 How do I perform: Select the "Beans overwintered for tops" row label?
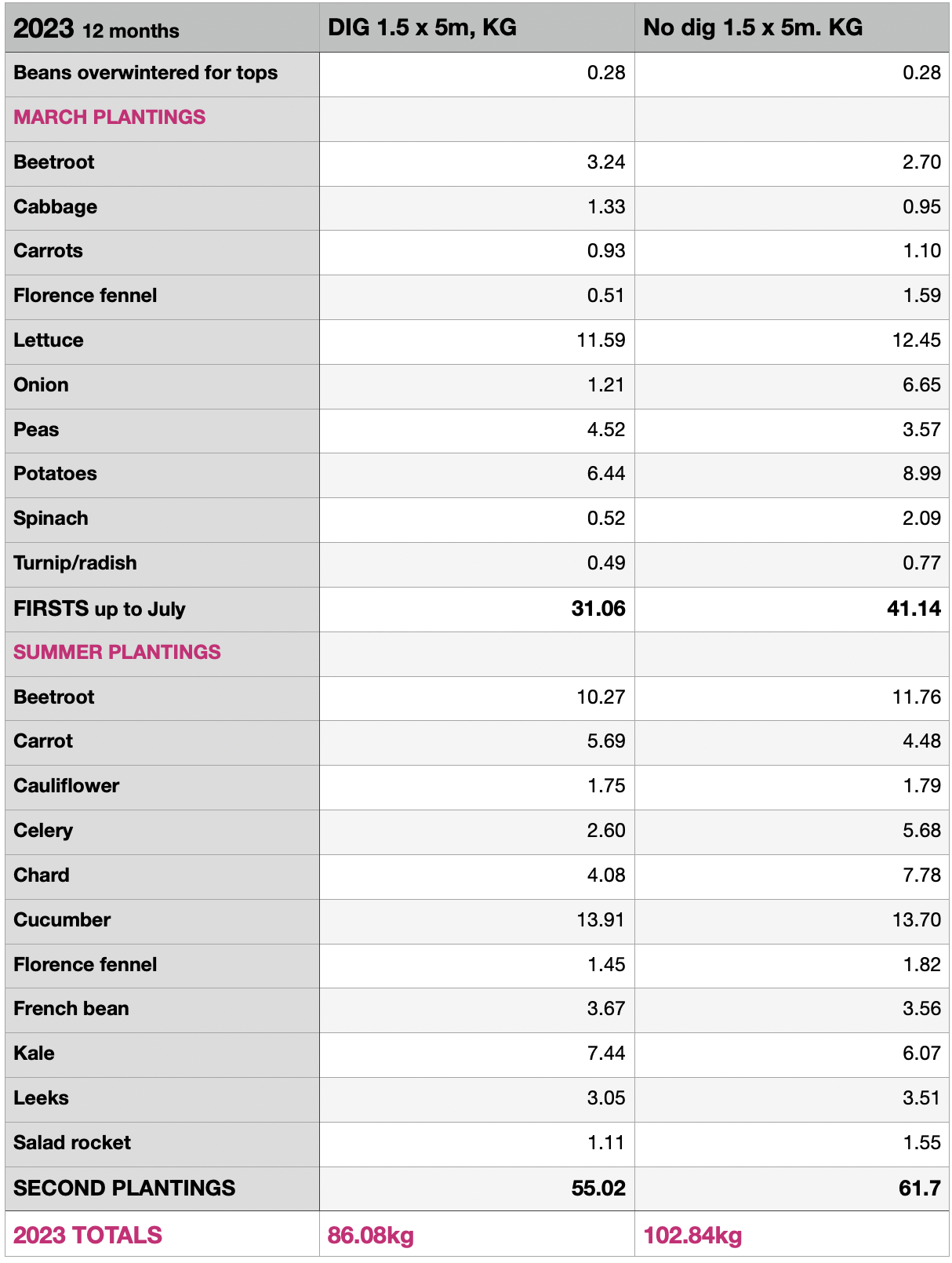(x=146, y=73)
